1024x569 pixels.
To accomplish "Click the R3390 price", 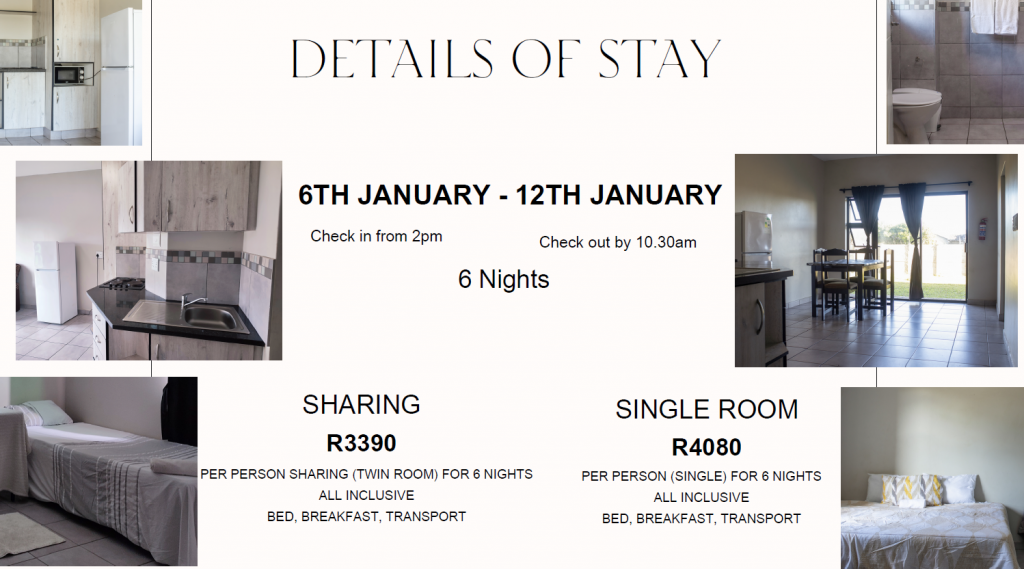I will 361,444.
